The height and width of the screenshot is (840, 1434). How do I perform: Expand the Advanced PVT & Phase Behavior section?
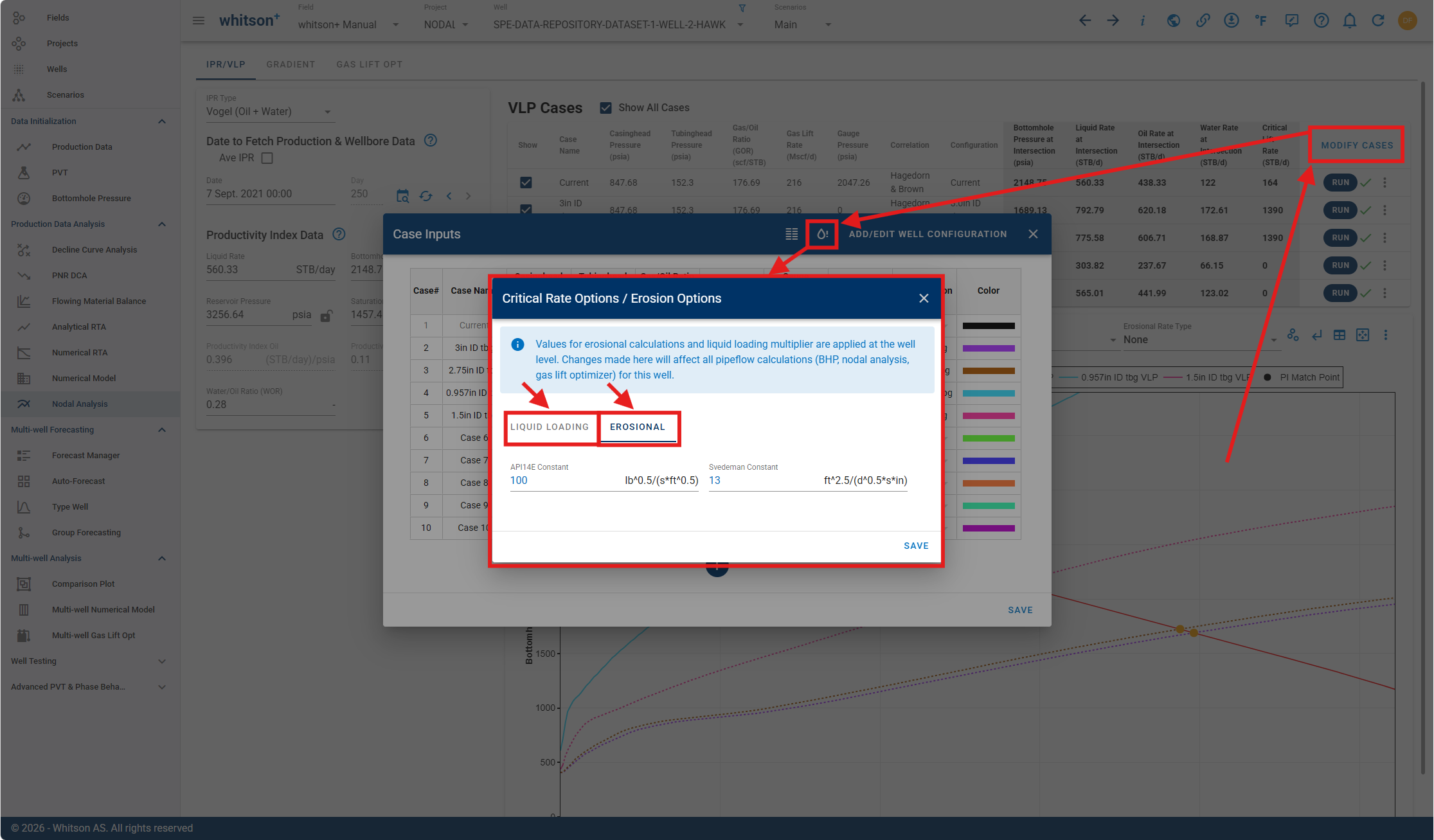(x=162, y=687)
